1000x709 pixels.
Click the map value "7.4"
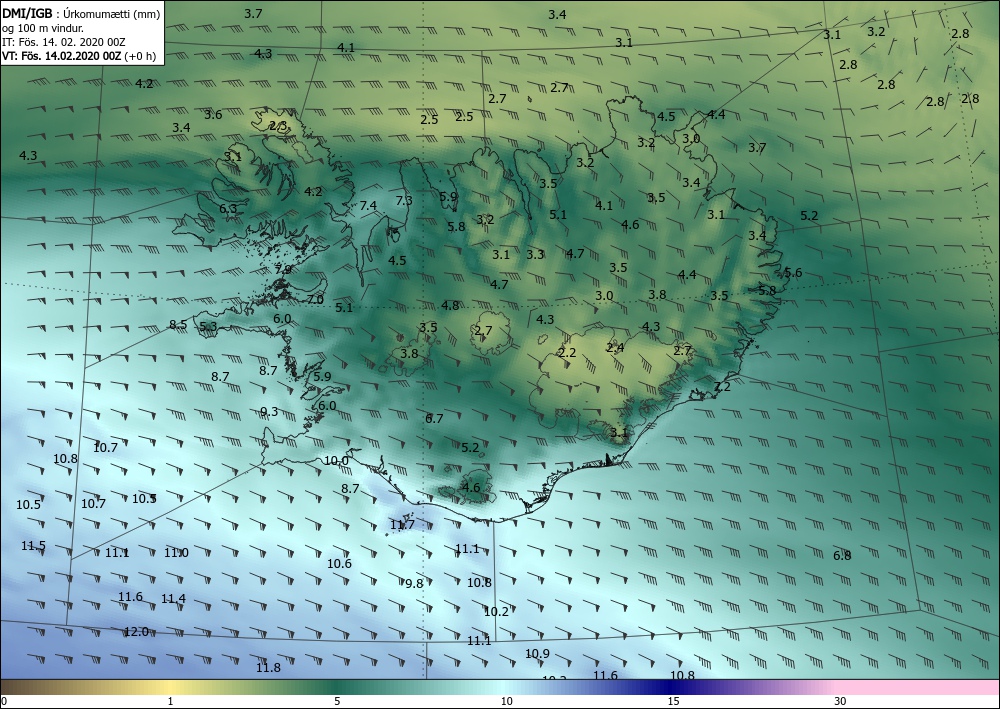tap(368, 205)
